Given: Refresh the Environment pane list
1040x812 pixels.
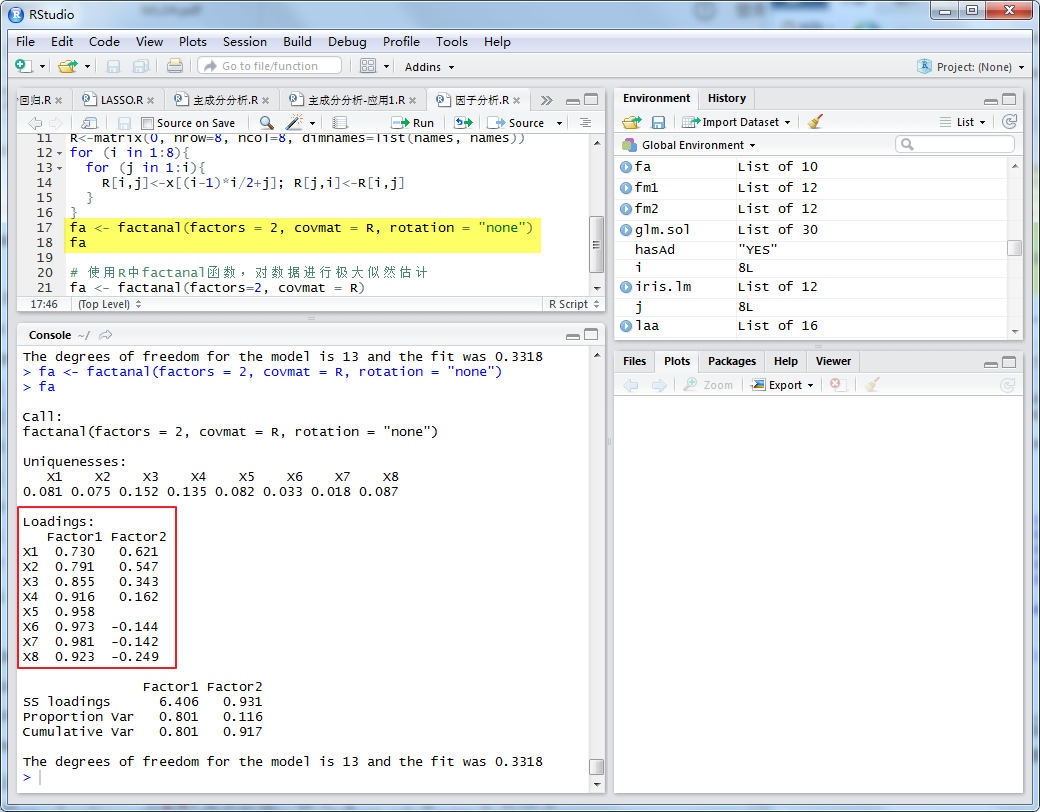Looking at the screenshot, I should click(x=1009, y=122).
